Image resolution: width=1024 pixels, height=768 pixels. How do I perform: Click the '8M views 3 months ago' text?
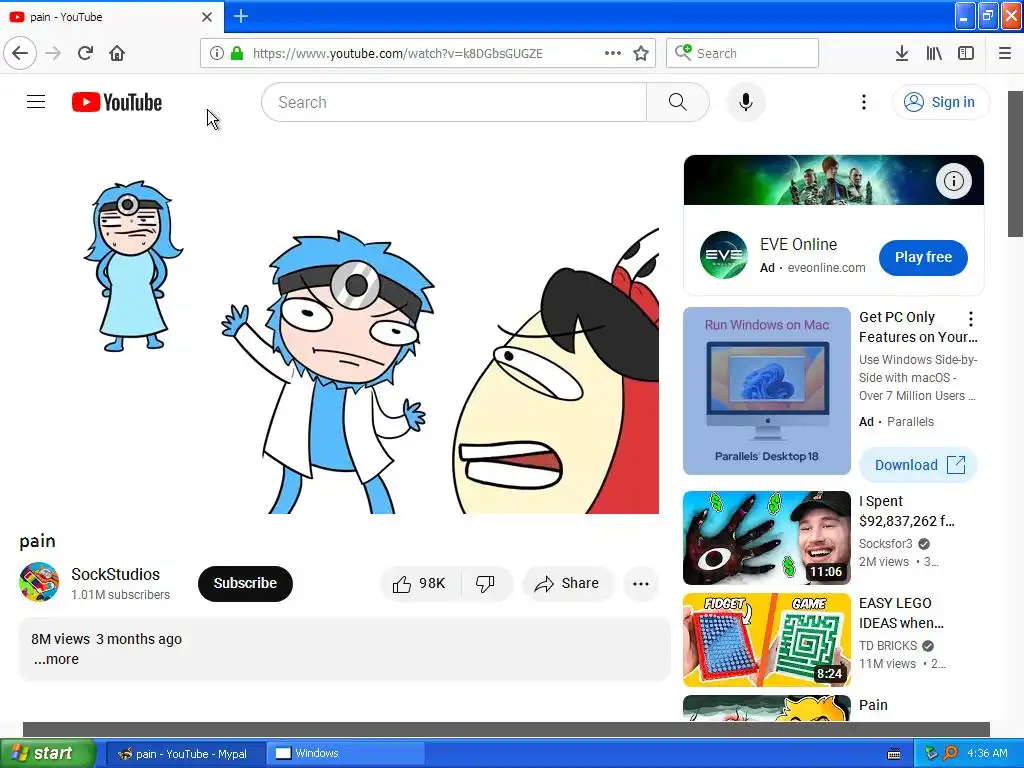[106, 639]
